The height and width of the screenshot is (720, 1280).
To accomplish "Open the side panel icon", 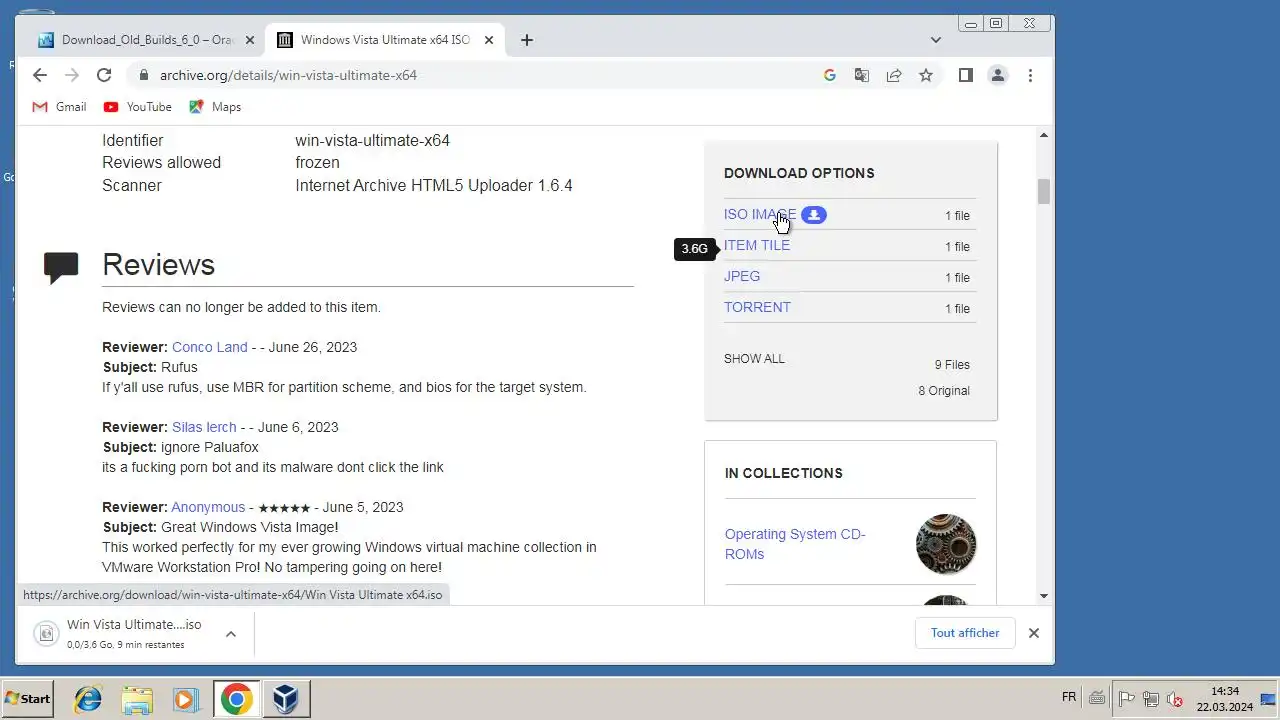I will click(x=965, y=75).
